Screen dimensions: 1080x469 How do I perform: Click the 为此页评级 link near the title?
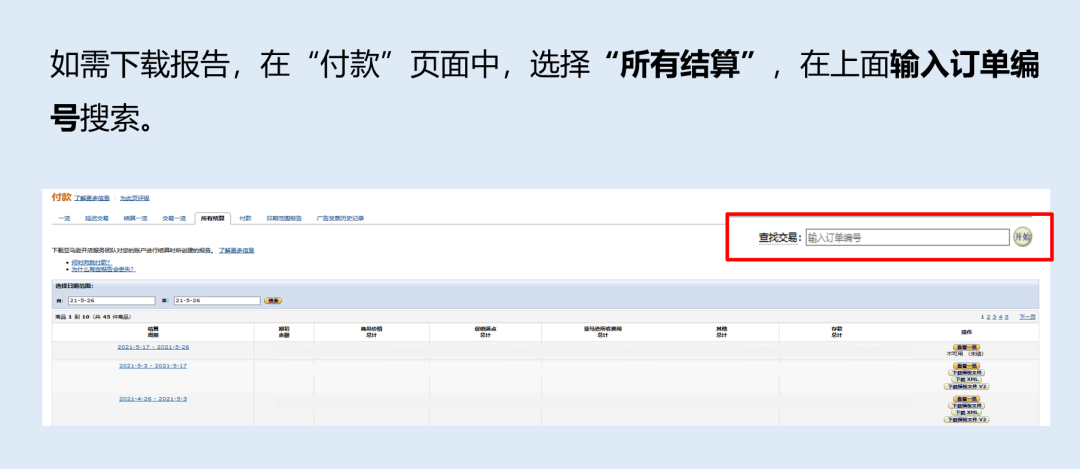point(135,199)
